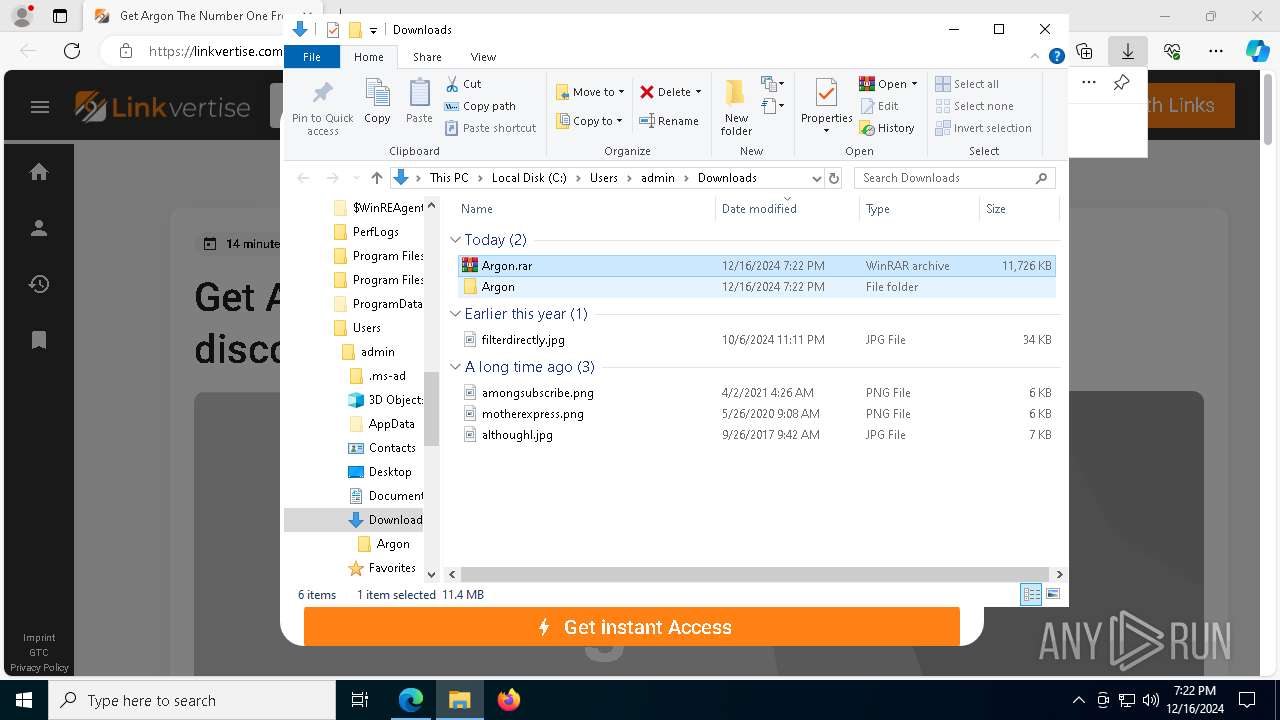
Task: Open the Linkvertise hamburger menu
Action: [40, 107]
